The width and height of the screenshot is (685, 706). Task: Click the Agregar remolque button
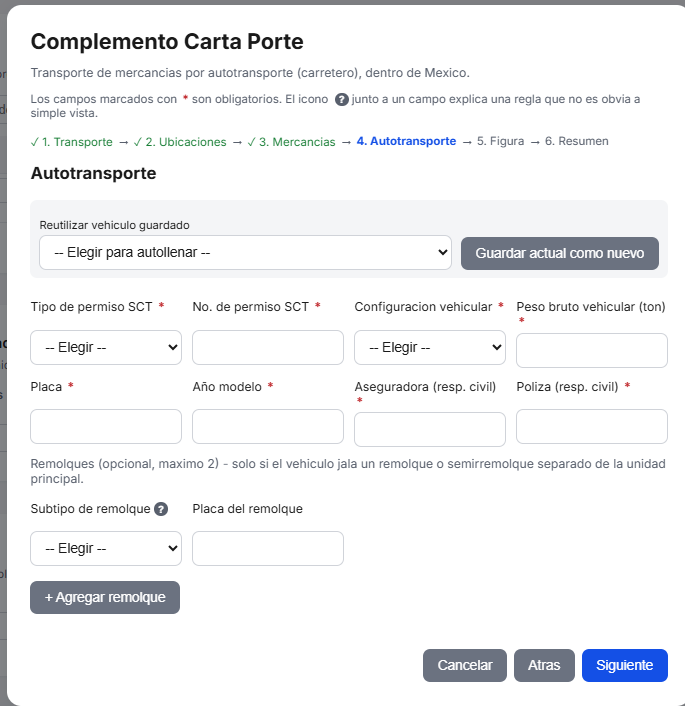(105, 597)
